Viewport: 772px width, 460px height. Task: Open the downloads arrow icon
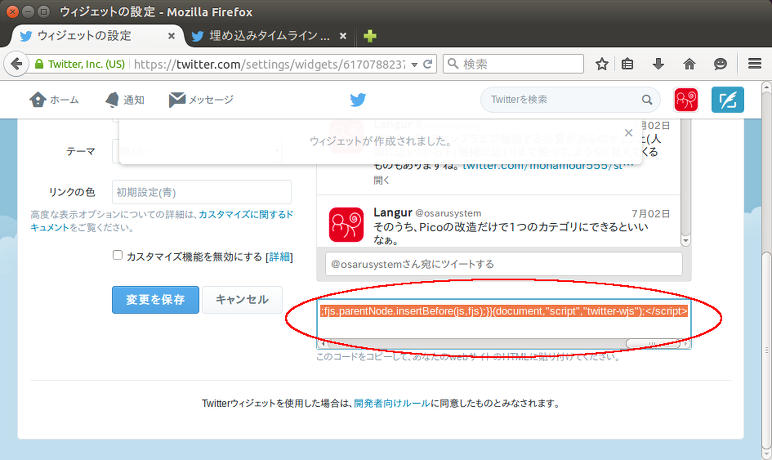(x=658, y=64)
